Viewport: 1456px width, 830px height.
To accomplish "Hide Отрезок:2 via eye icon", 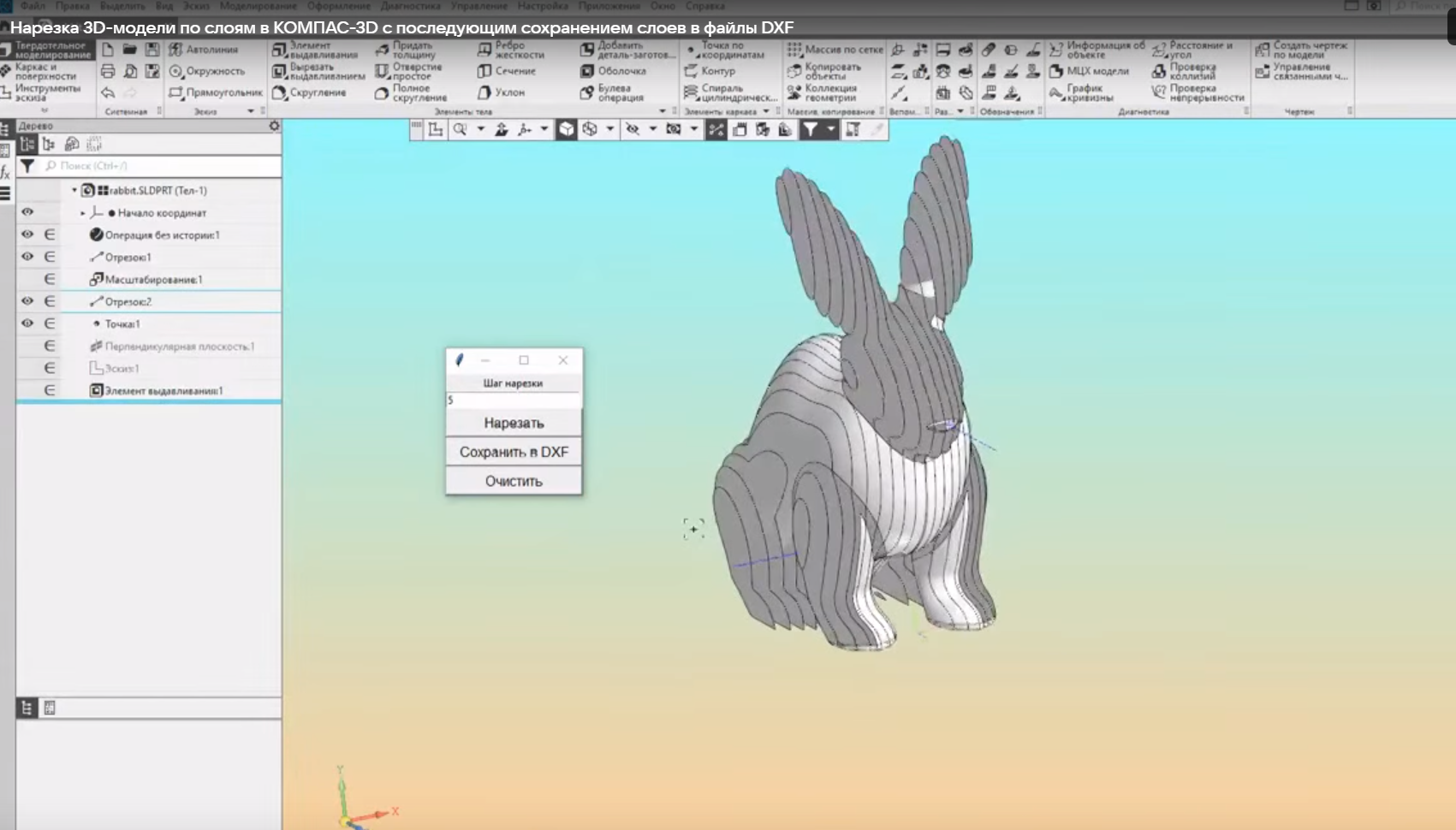I will click(x=27, y=301).
